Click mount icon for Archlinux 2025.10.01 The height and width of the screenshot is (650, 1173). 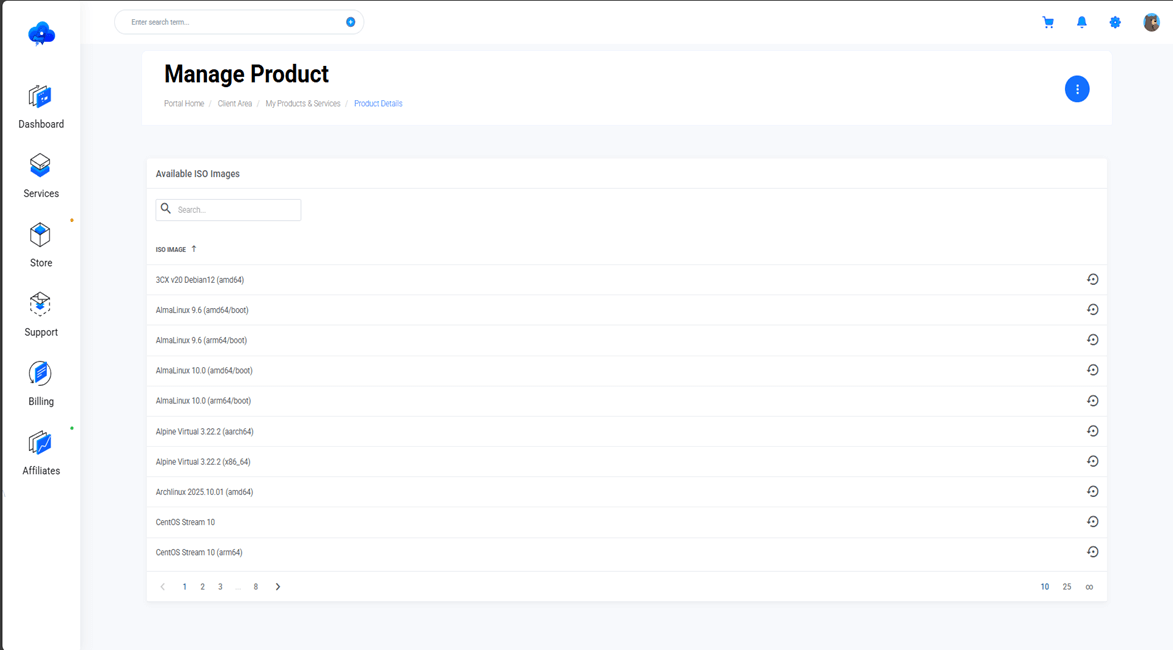click(1092, 492)
